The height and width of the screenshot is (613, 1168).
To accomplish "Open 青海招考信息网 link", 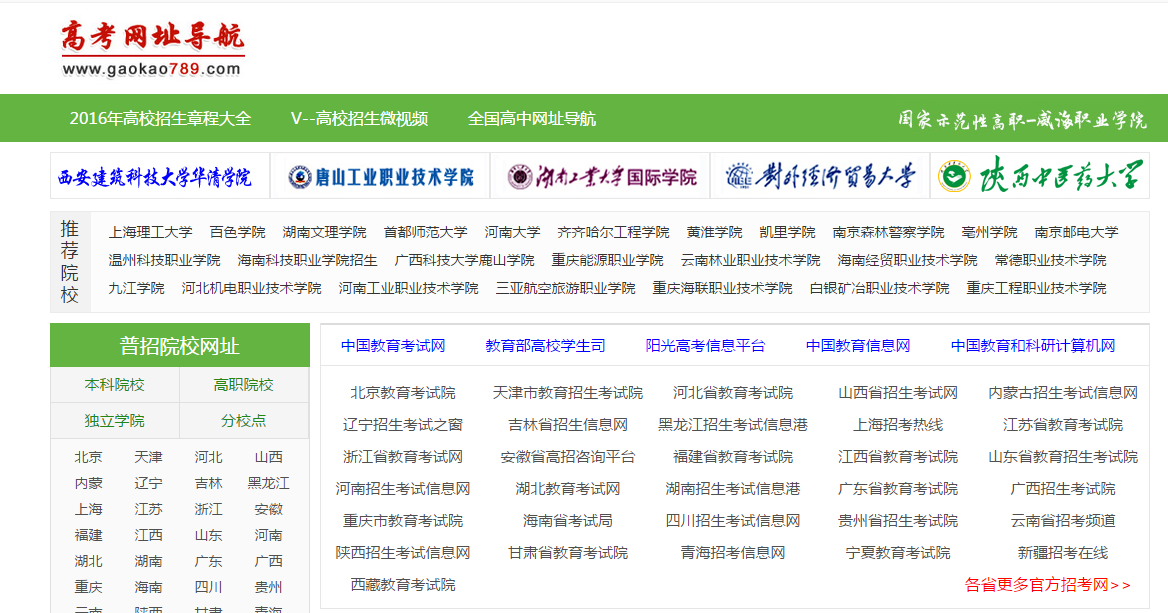I will click(733, 553).
